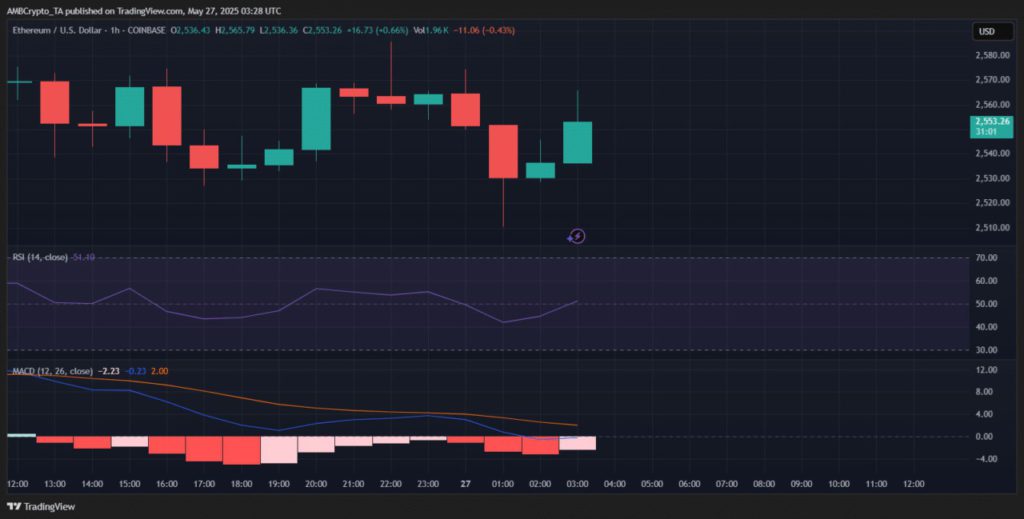Open the USD currency selector
The image size is (1024, 519).
click(x=985, y=32)
